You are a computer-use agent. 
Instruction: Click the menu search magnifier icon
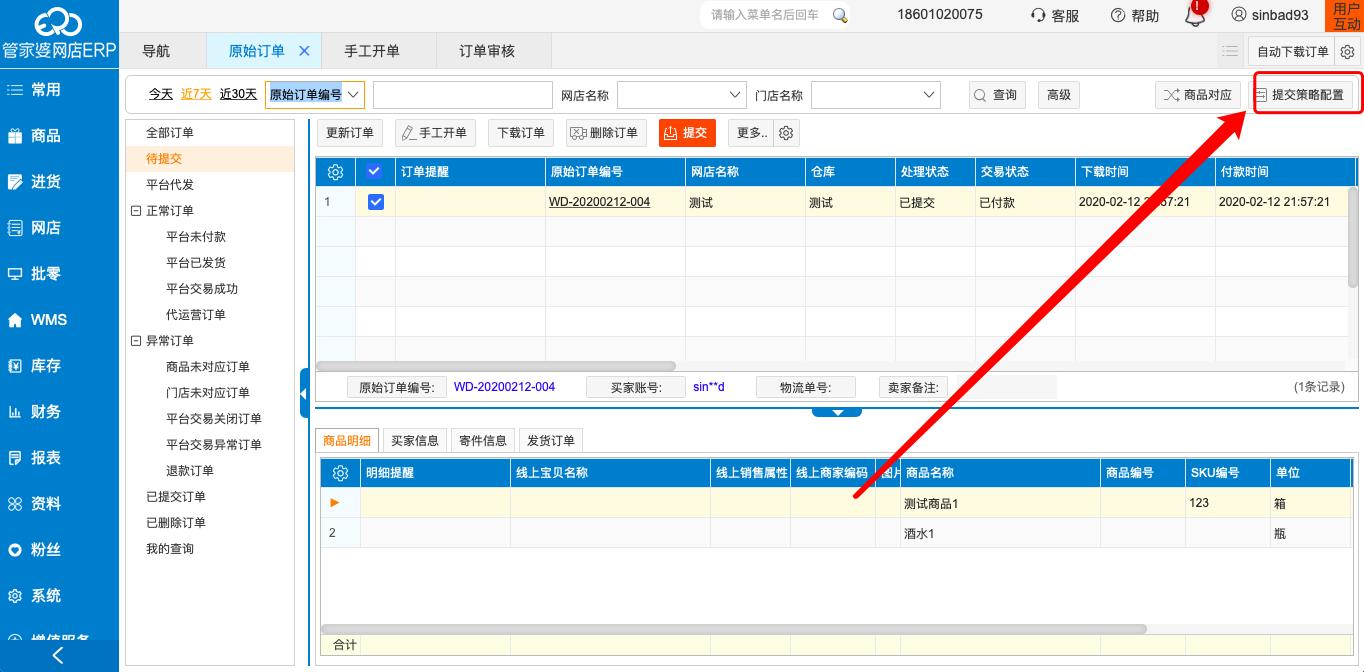[x=840, y=15]
